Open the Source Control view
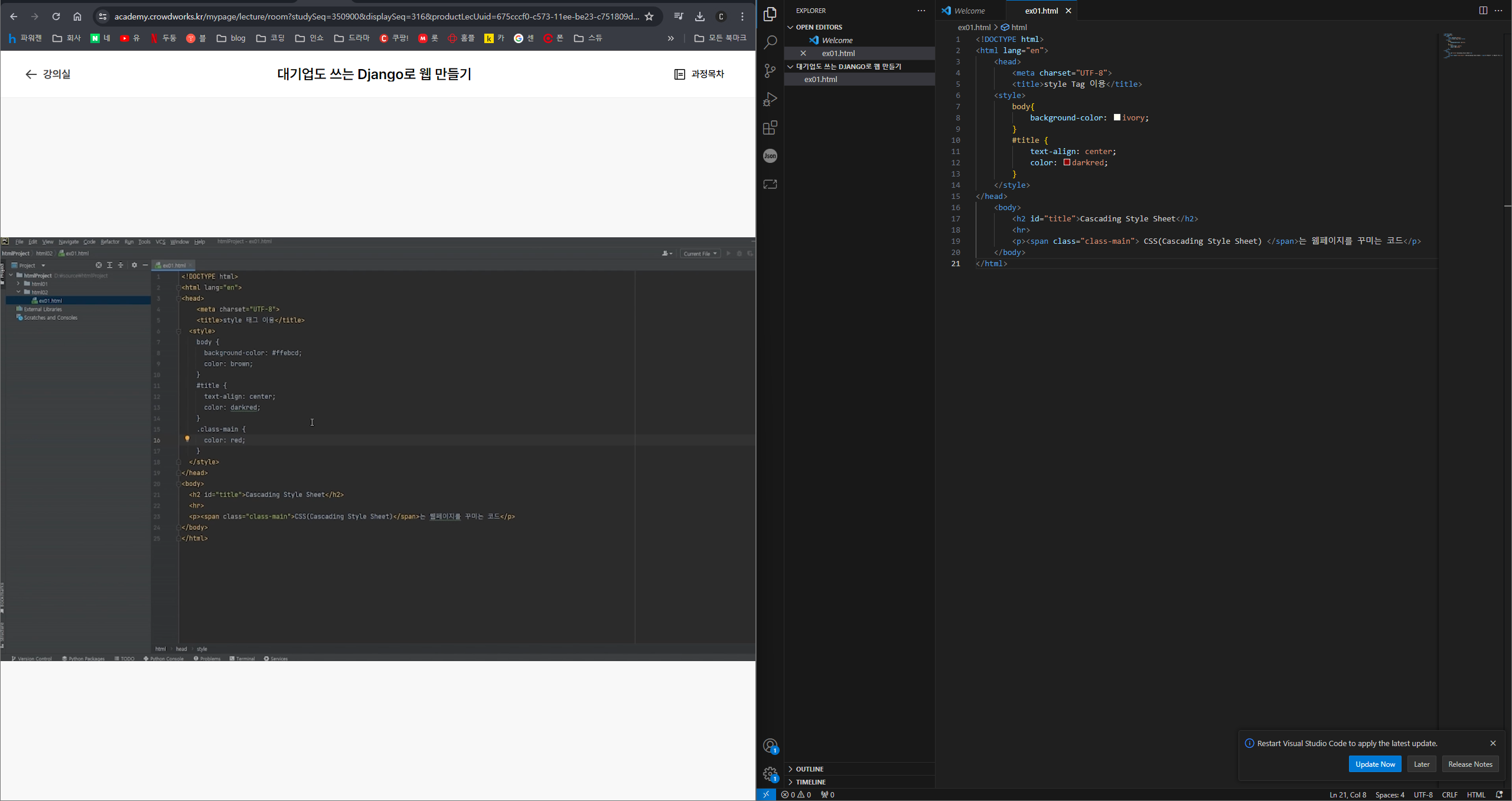The height and width of the screenshot is (801, 1512). pos(770,71)
